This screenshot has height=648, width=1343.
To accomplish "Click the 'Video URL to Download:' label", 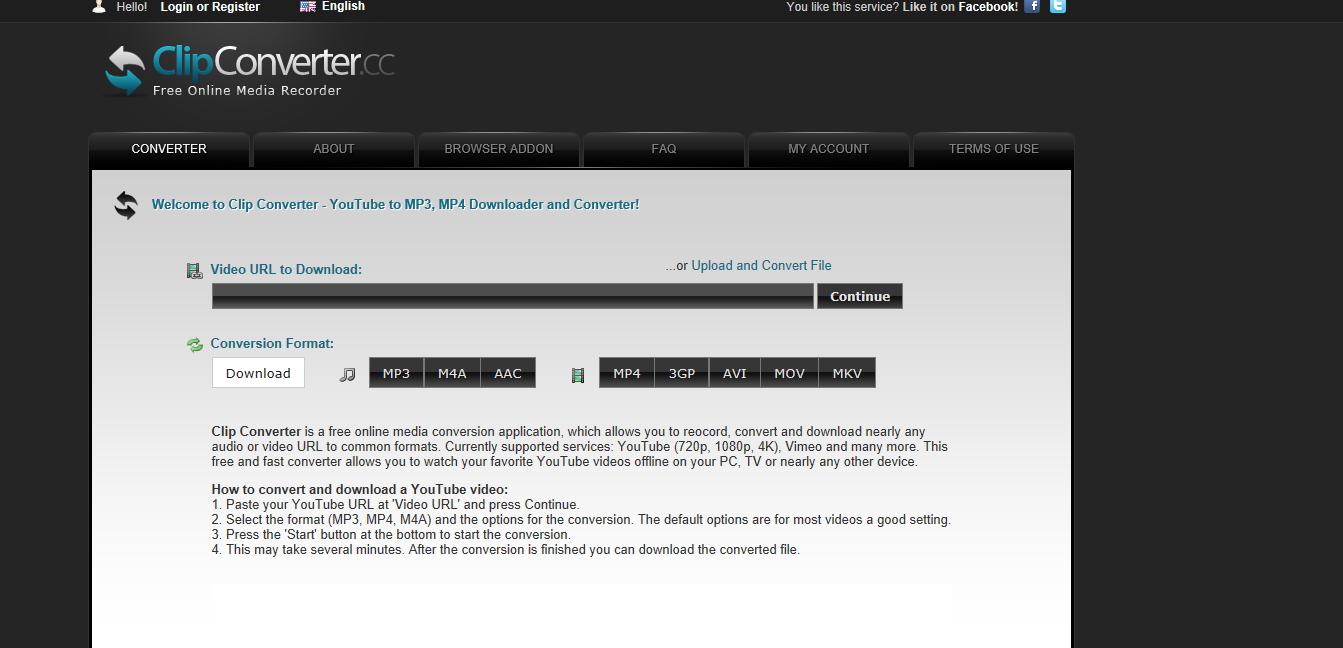I will coord(286,269).
